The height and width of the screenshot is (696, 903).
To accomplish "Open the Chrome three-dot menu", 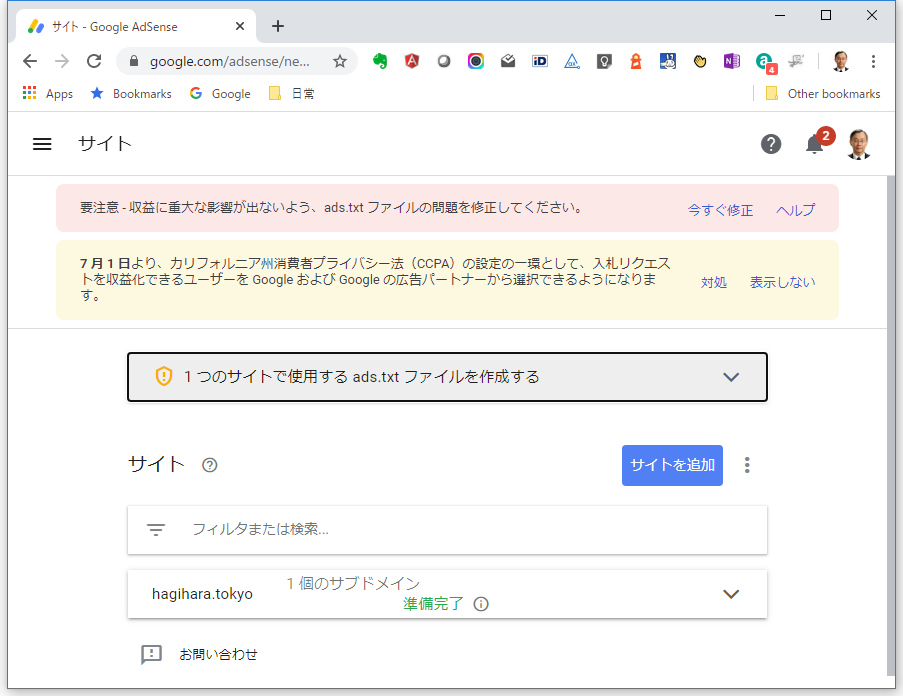I will pos(873,61).
